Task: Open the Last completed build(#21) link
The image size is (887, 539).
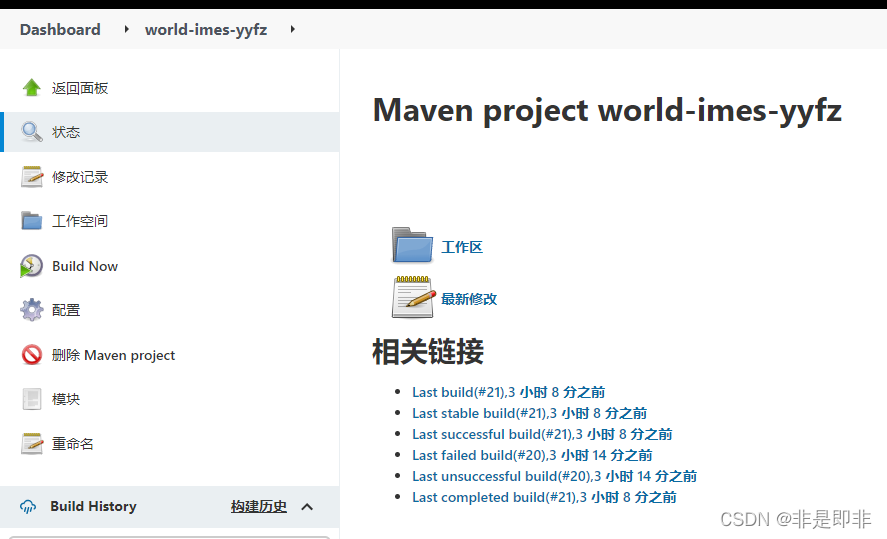Action: tap(544, 497)
